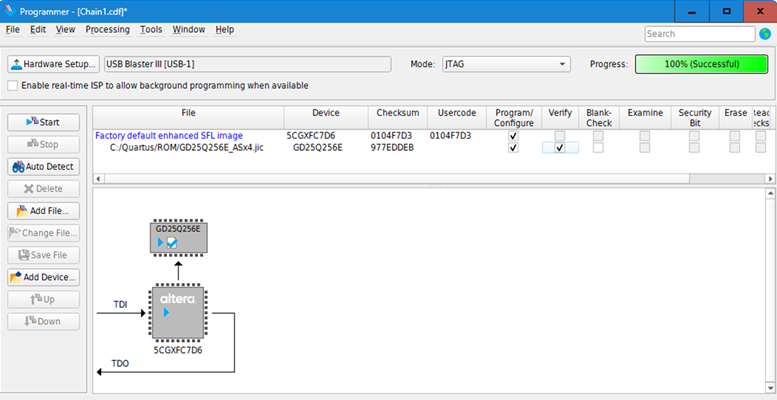
Task: Open the File menu
Action: point(12,30)
